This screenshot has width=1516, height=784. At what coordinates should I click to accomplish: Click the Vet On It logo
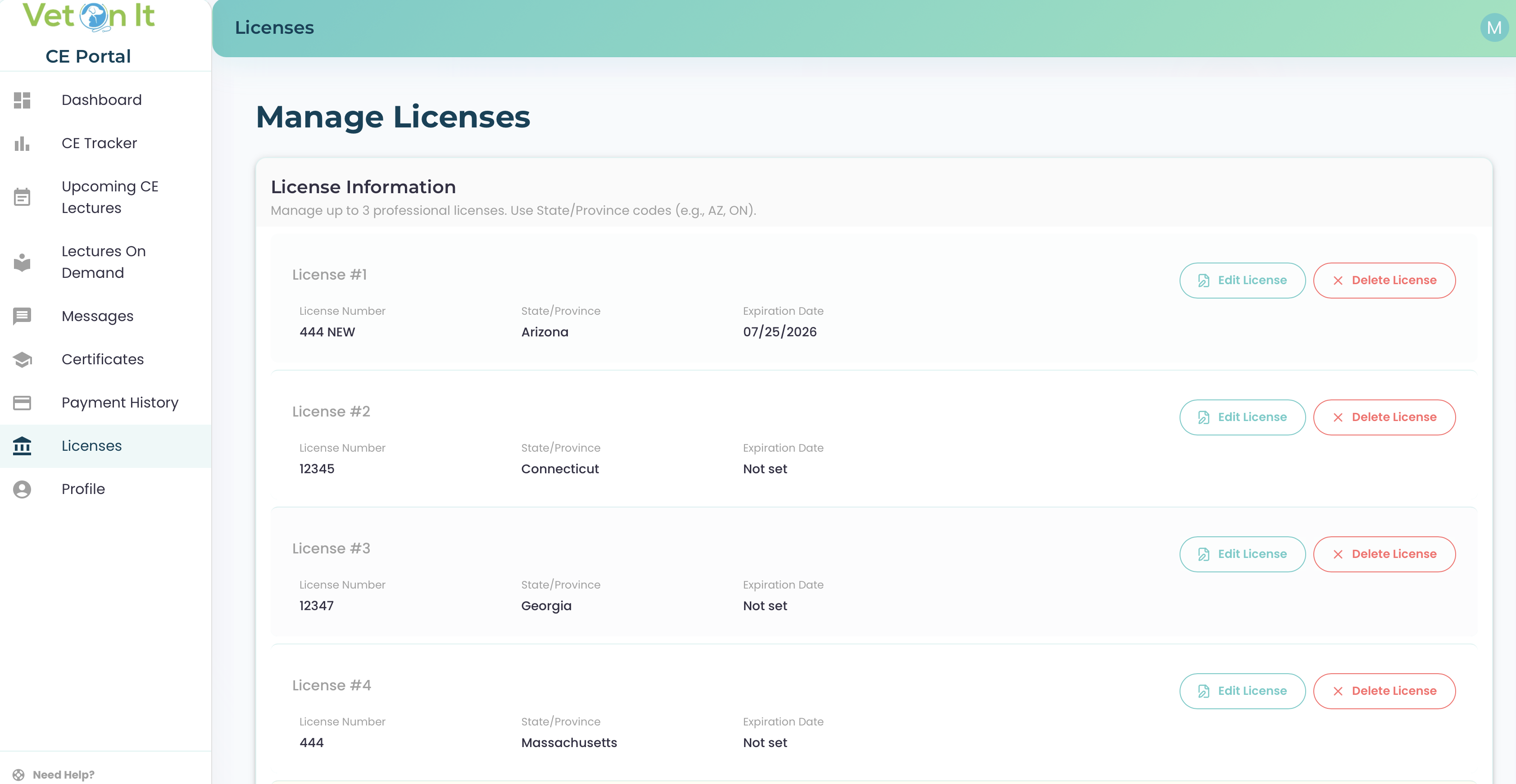click(x=88, y=17)
